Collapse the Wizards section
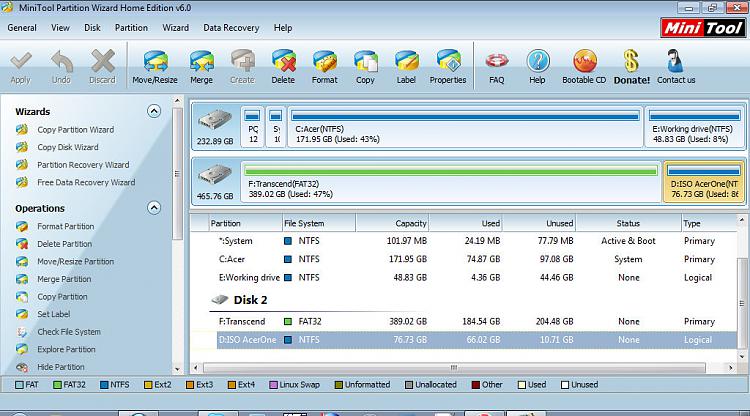 (154, 111)
